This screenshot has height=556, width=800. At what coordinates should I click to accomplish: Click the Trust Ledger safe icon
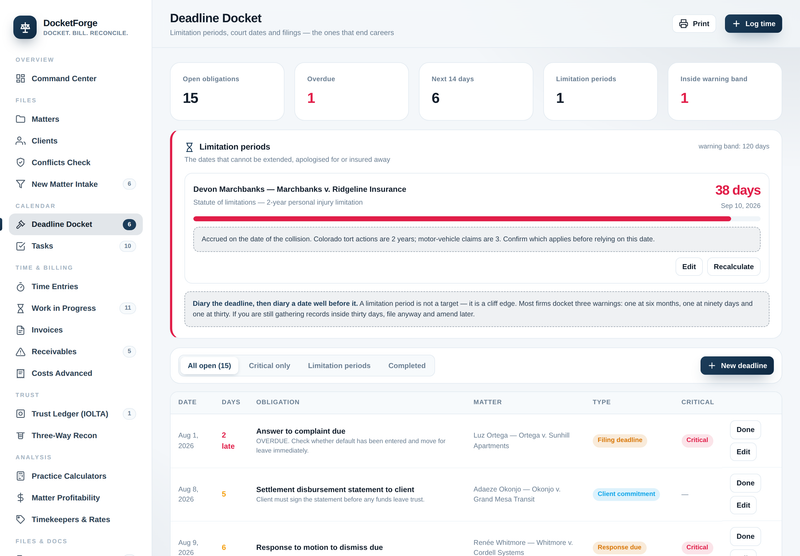click(20, 414)
